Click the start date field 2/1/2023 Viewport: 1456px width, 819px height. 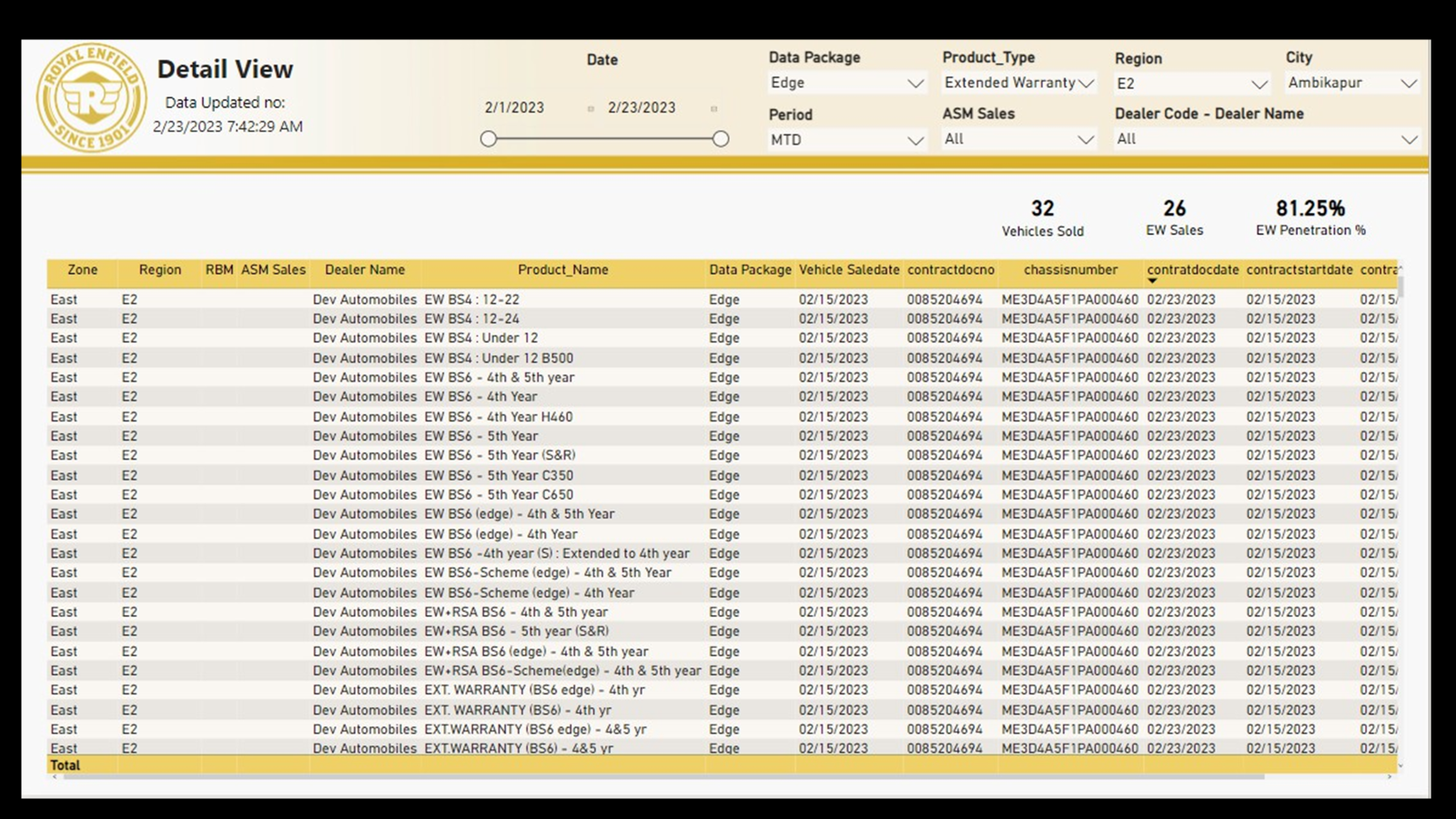[x=514, y=107]
